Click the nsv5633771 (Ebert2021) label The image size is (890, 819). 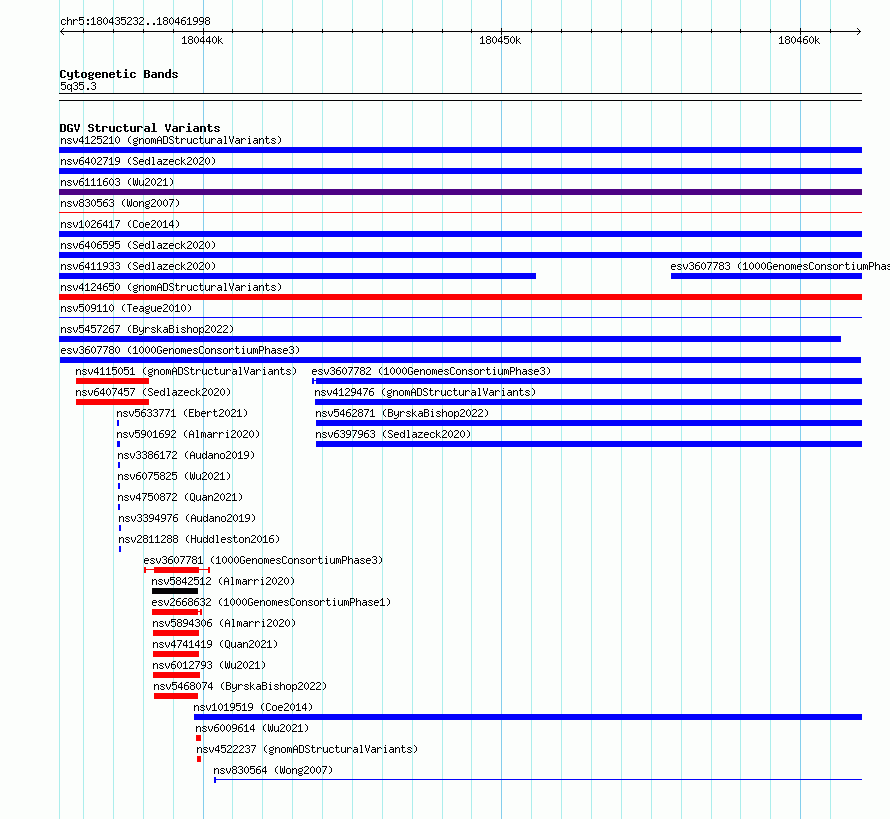pos(182,413)
